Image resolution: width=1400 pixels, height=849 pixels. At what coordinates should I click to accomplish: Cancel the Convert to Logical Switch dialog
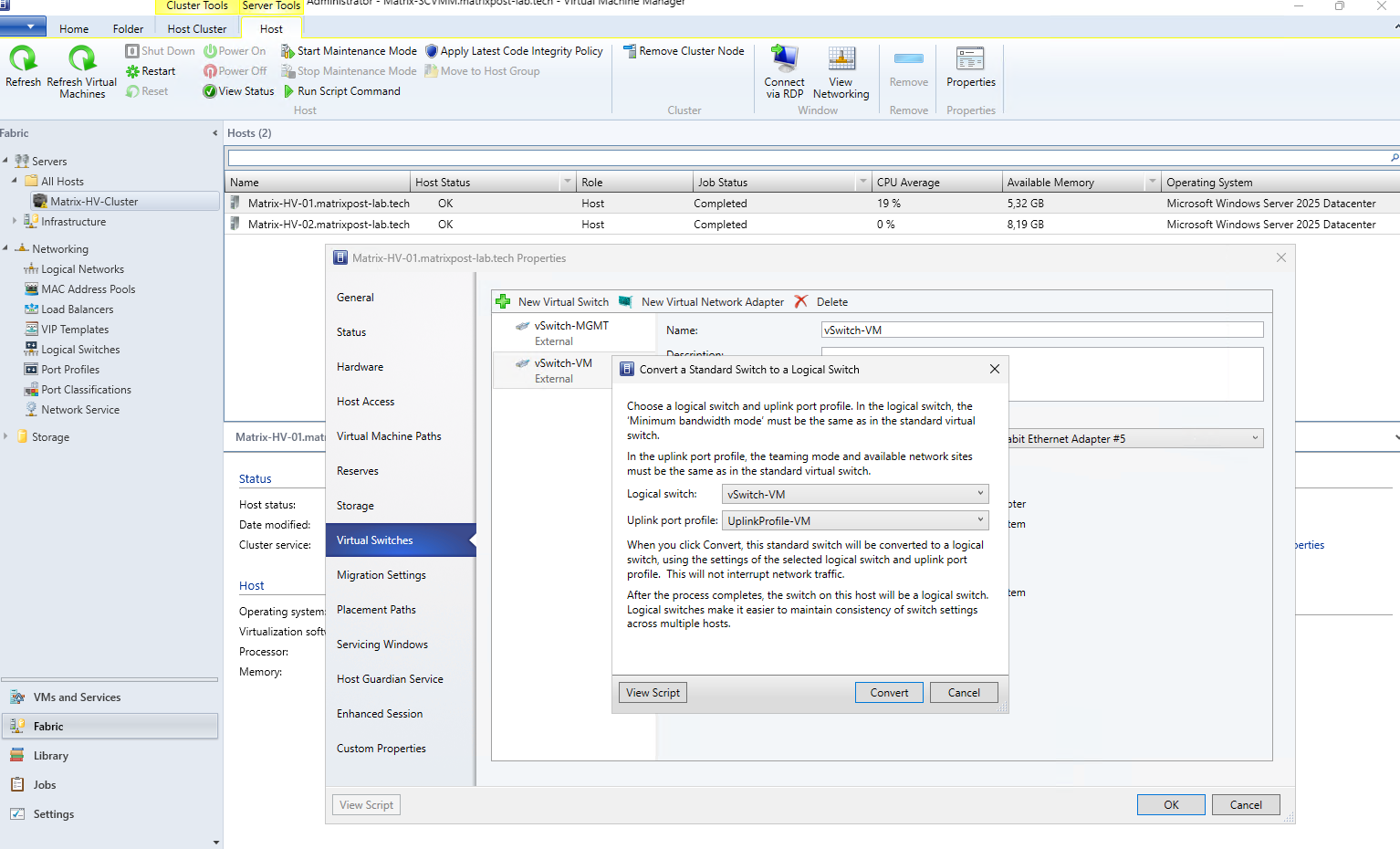pyautogui.click(x=964, y=693)
